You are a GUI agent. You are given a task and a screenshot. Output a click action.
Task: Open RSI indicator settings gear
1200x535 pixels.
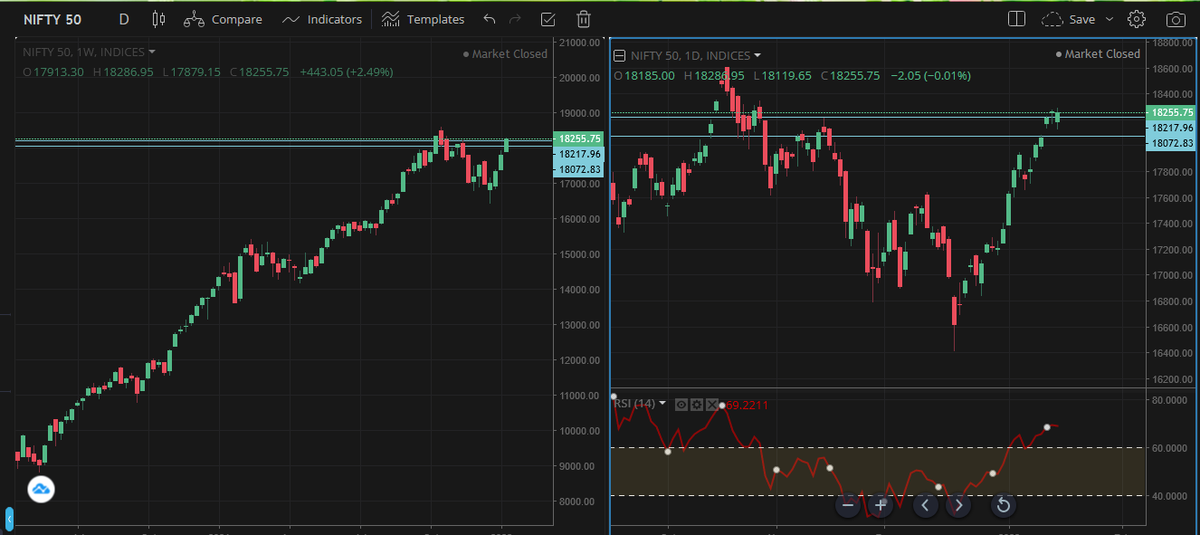pos(697,404)
